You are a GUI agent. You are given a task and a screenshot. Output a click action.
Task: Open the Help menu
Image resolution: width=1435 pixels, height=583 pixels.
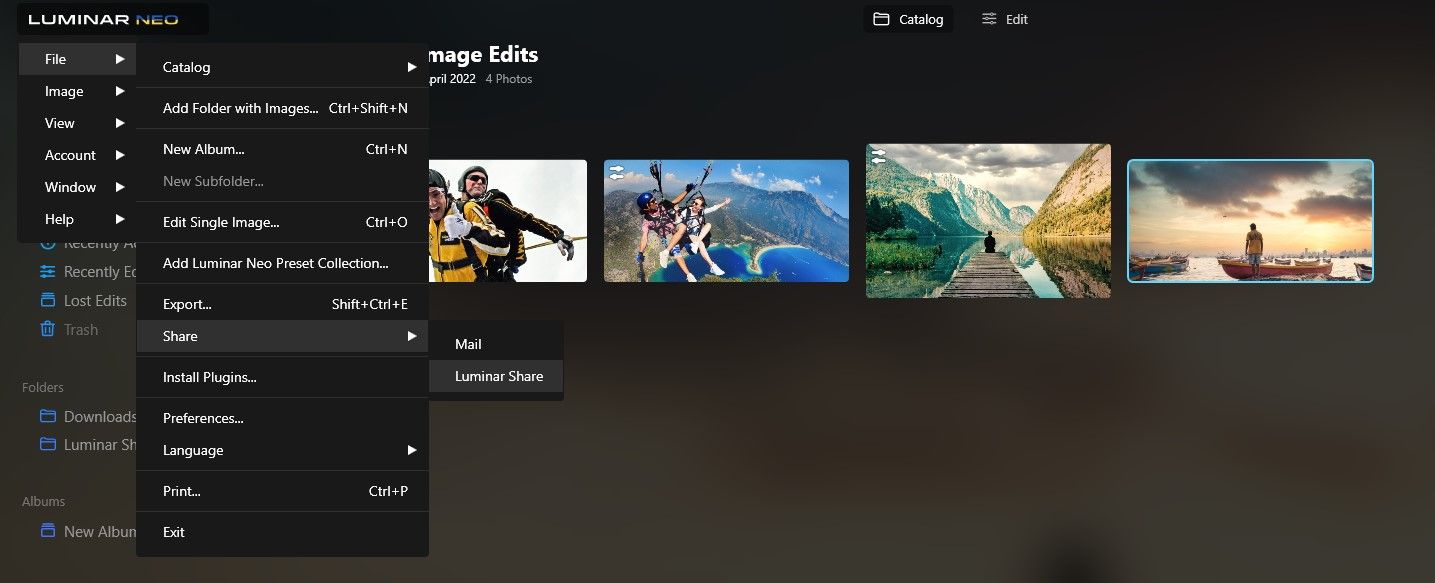[77, 219]
